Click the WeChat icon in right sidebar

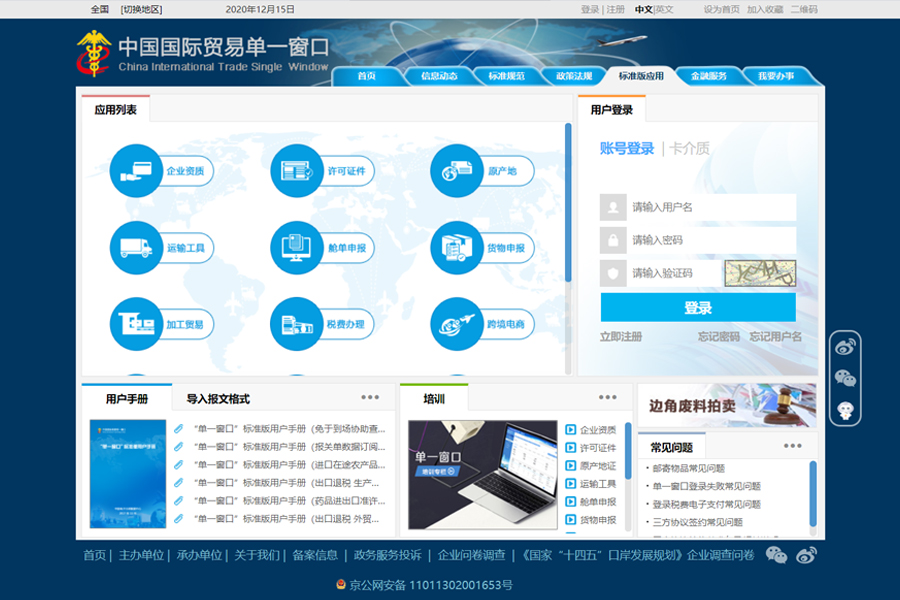click(845, 378)
